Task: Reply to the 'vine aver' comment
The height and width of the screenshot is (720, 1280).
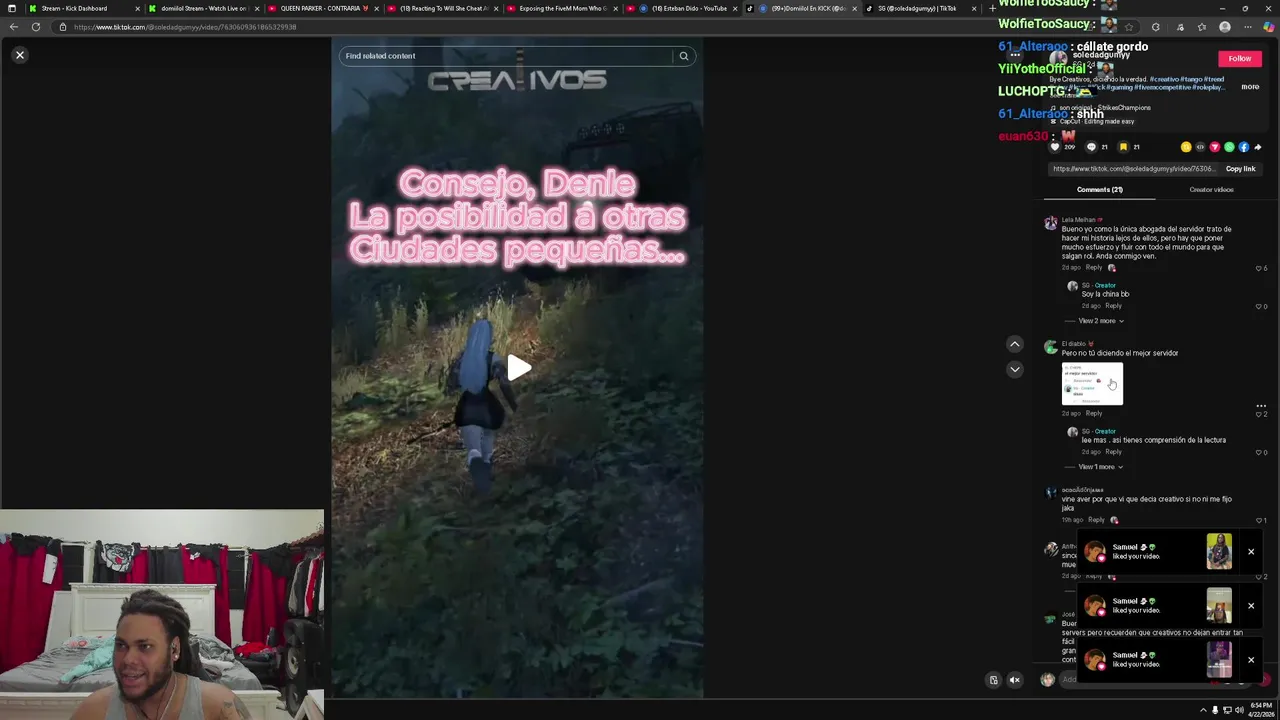Action: pos(1096,520)
